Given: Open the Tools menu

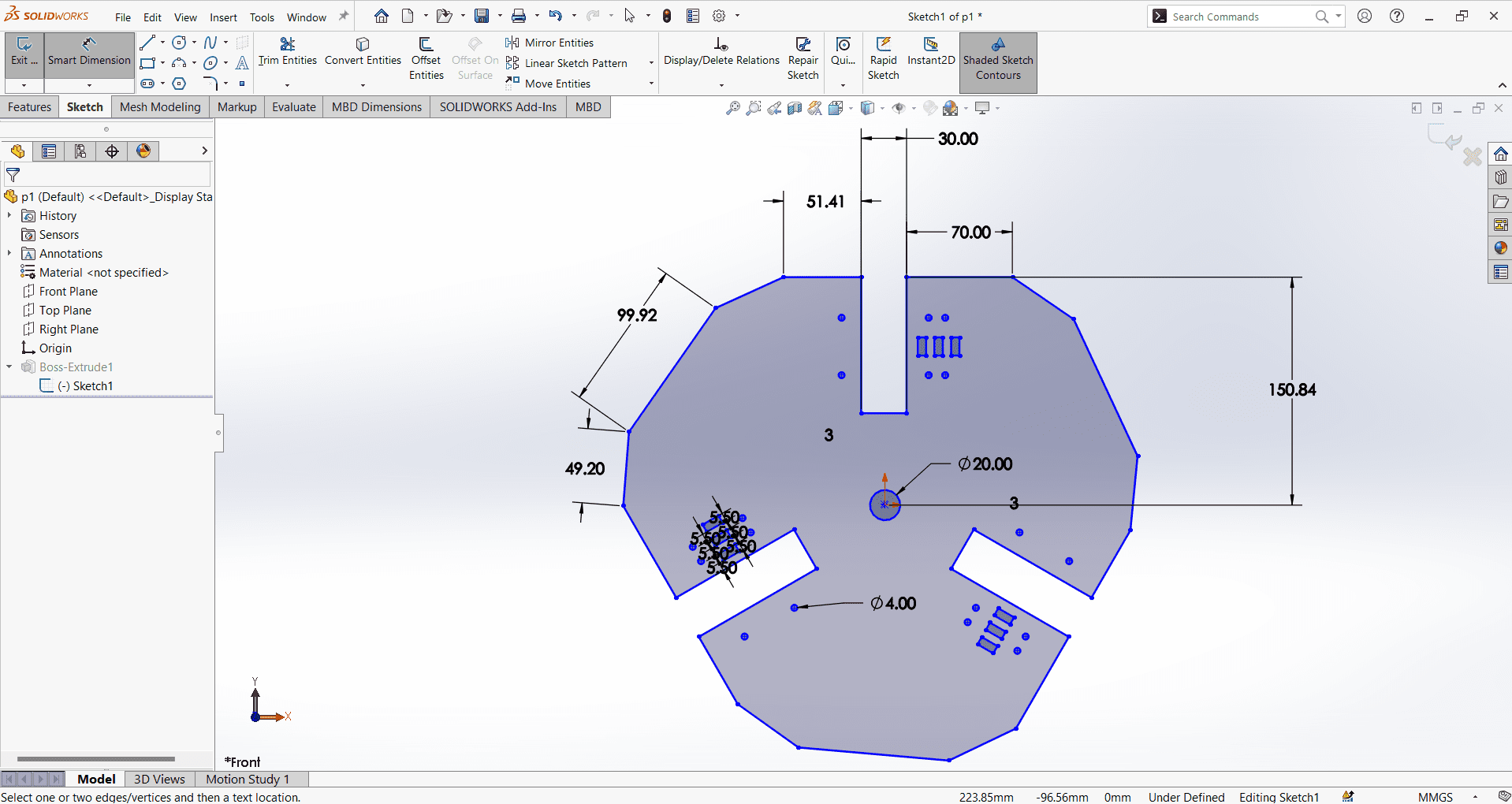Looking at the screenshot, I should coord(262,17).
